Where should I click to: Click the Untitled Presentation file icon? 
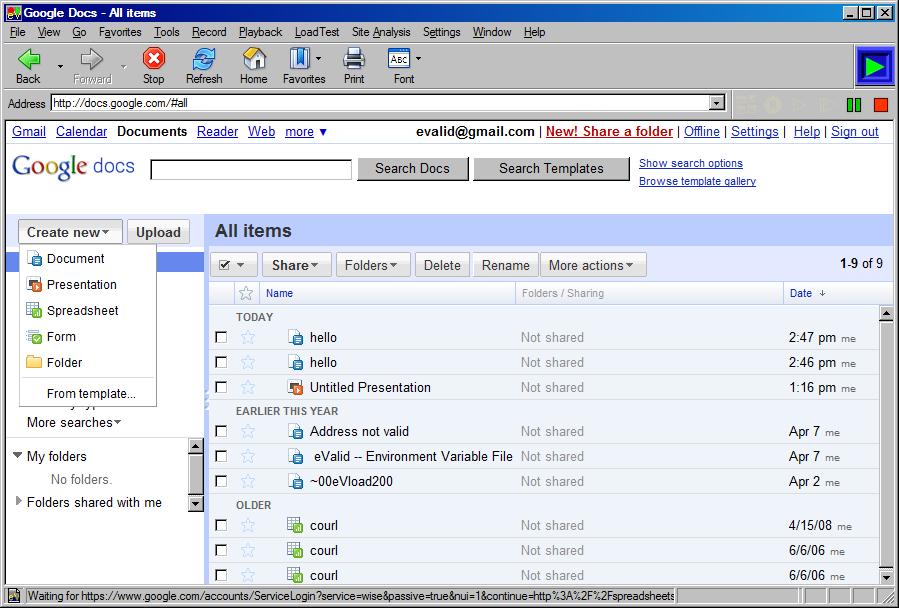click(295, 388)
